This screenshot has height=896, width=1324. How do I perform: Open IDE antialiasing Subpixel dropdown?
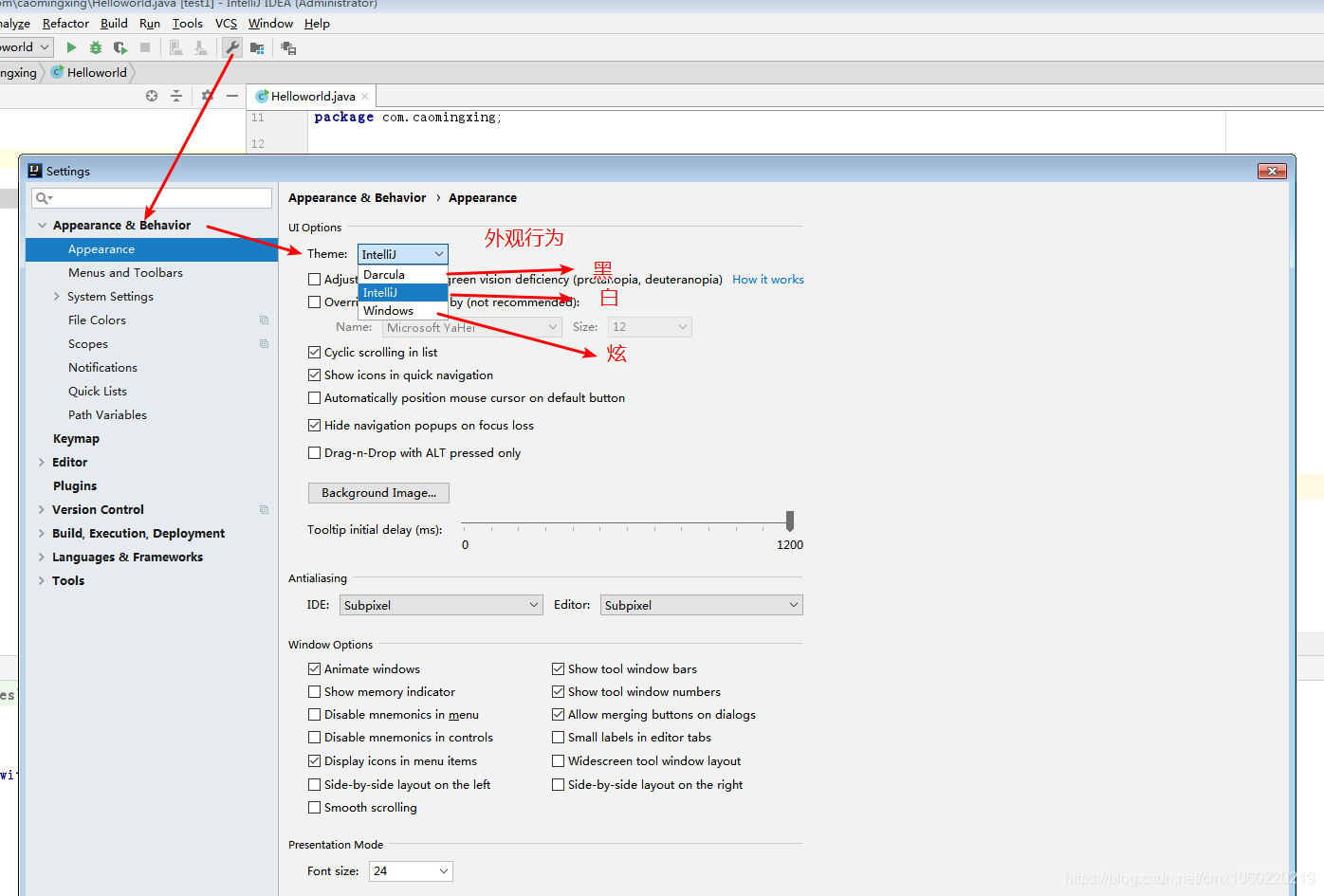tap(441, 605)
